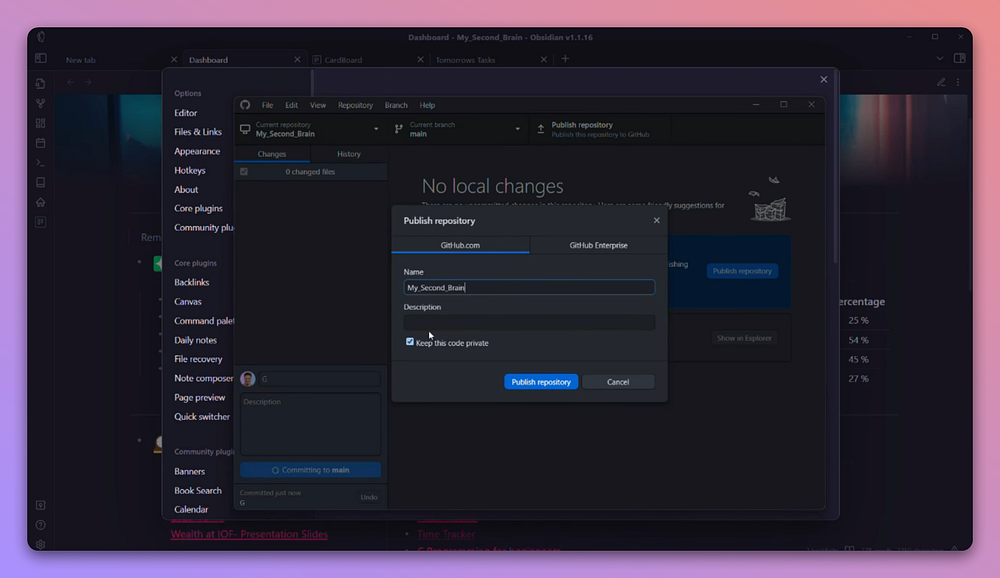Image resolution: width=1000 pixels, height=578 pixels.
Task: Open the new tab plus icon
Action: coord(565,59)
